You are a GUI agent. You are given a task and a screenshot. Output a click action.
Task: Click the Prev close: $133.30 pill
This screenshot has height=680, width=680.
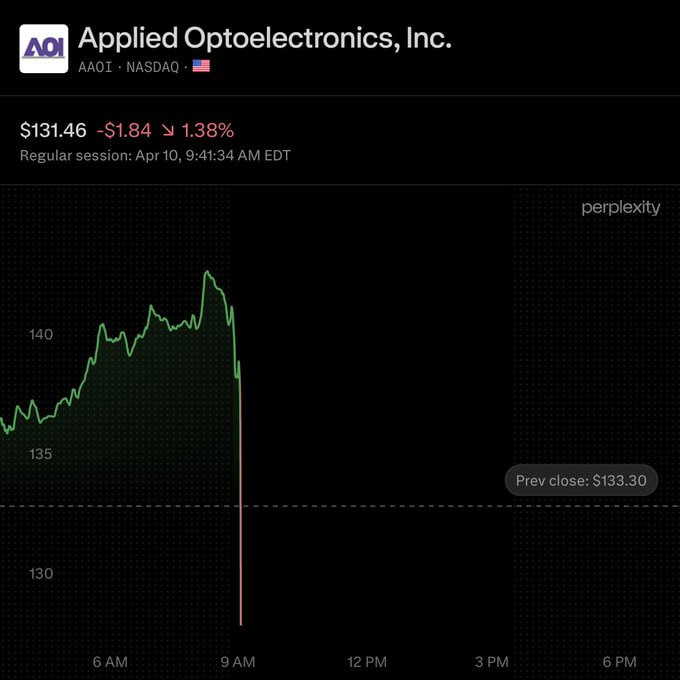coord(581,480)
